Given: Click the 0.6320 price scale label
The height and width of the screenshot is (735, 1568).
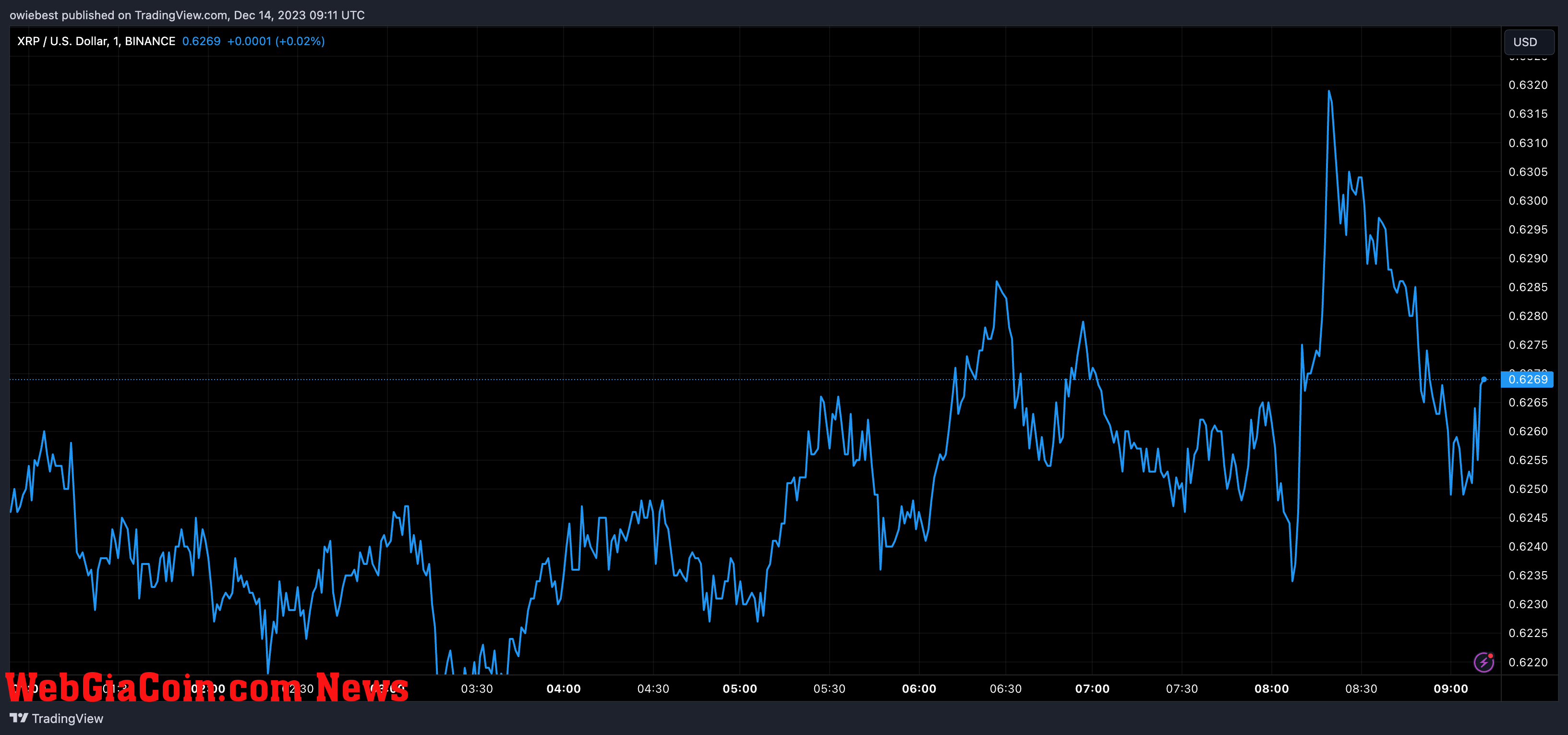Looking at the screenshot, I should (x=1528, y=85).
